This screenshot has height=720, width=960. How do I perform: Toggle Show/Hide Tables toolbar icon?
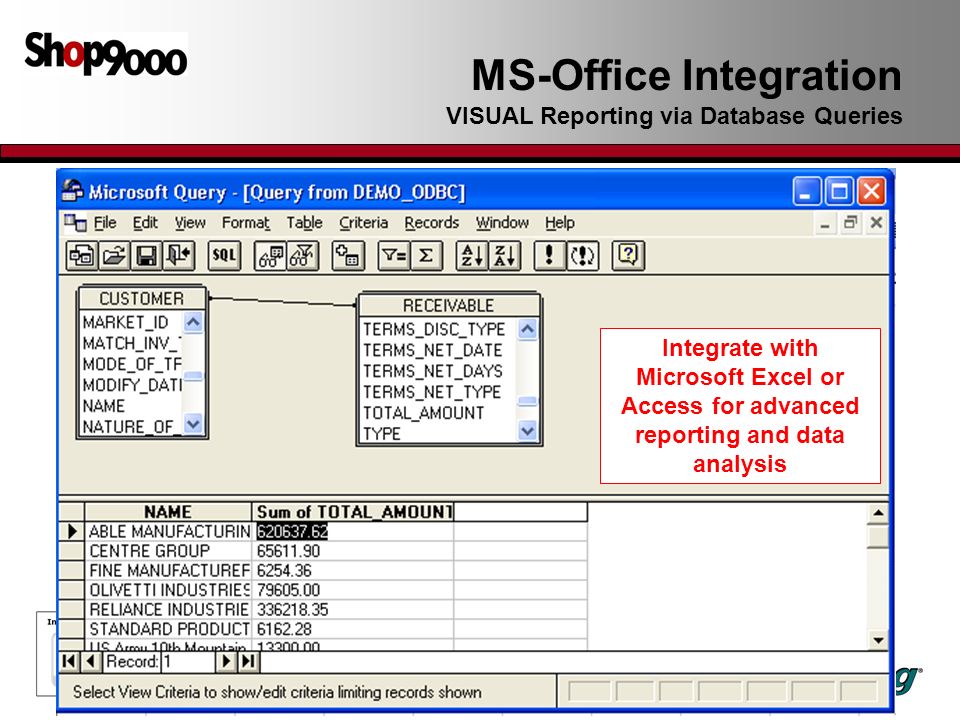click(270, 255)
